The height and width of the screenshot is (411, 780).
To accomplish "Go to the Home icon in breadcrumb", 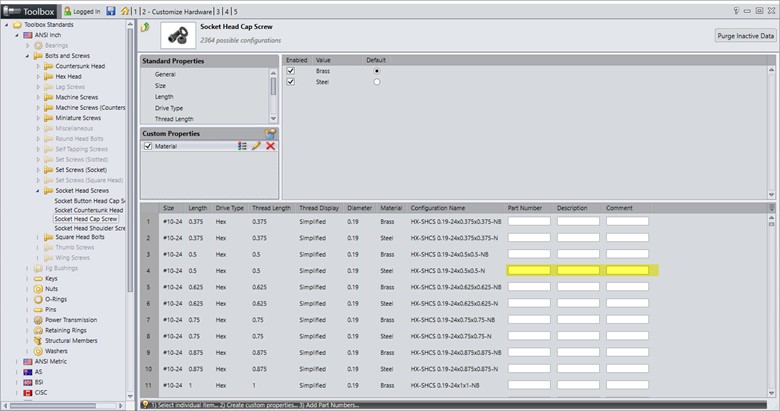I will tap(124, 10).
